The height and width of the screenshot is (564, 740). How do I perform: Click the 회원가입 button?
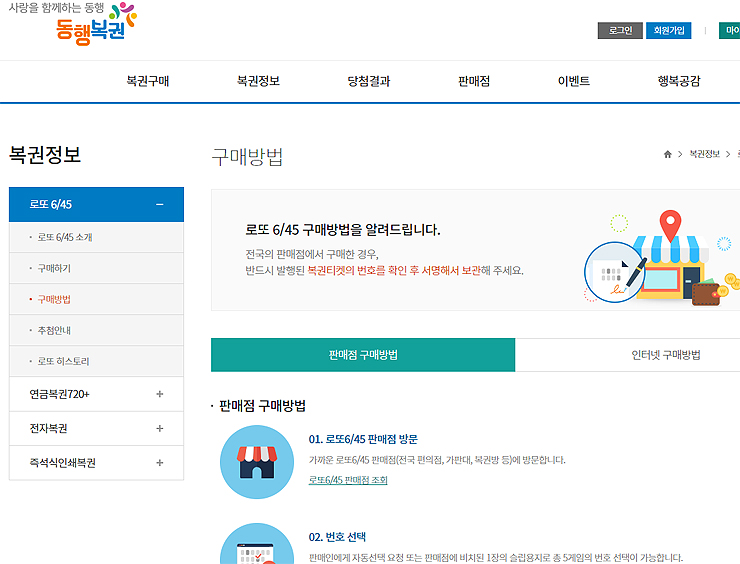pyautogui.click(x=669, y=31)
